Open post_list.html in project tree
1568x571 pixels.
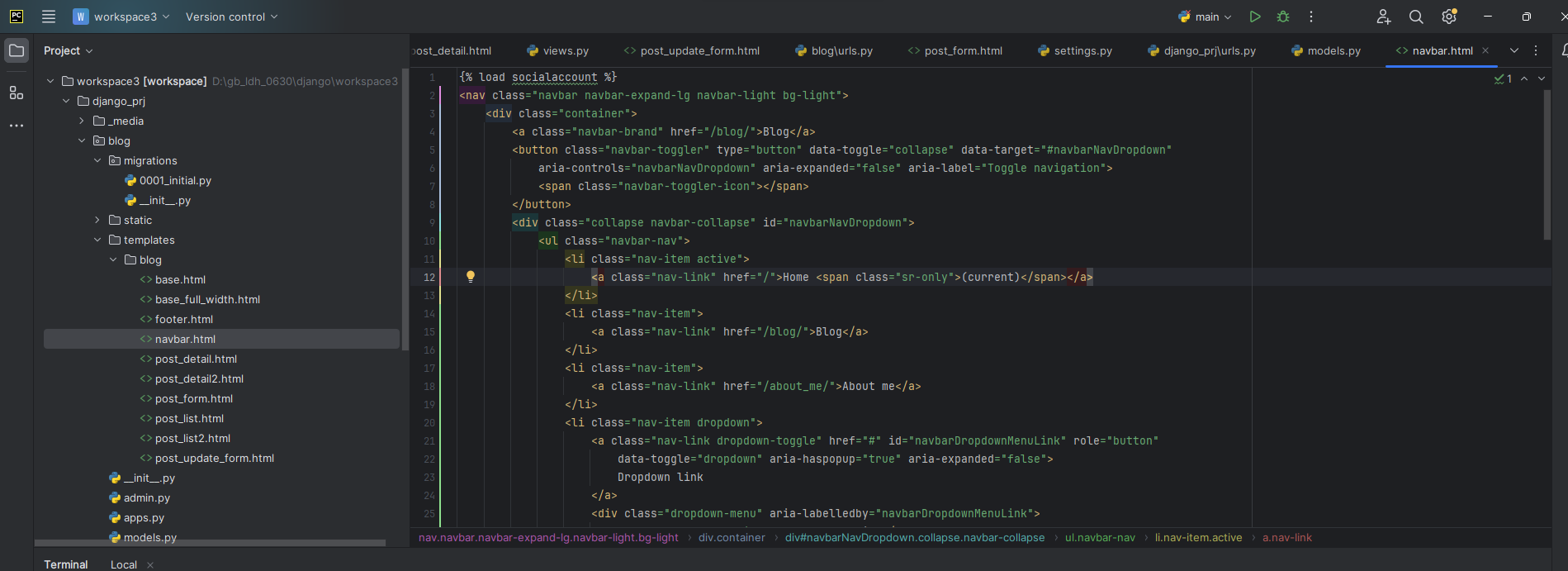pos(182,418)
